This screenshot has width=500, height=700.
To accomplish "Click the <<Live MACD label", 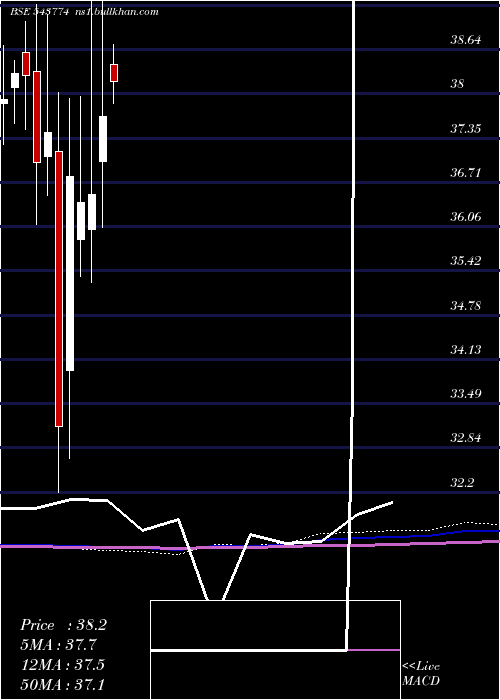I will [x=421, y=674].
